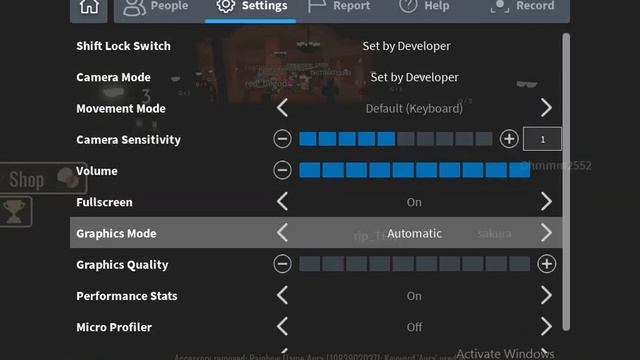Image resolution: width=640 pixels, height=360 pixels.
Task: Lower Volume with the minus icon
Action: point(282,170)
